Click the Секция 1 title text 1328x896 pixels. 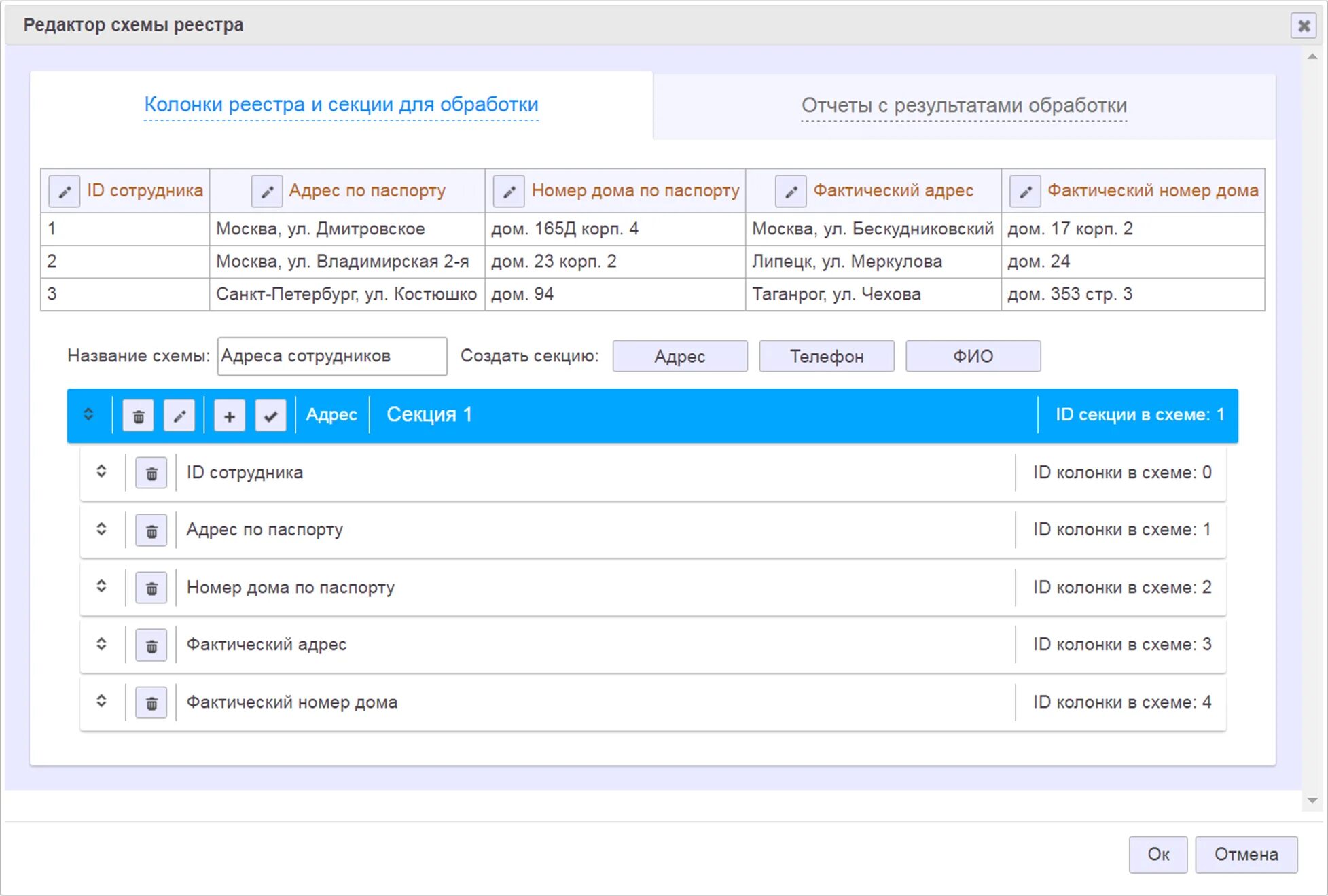pyautogui.click(x=429, y=415)
